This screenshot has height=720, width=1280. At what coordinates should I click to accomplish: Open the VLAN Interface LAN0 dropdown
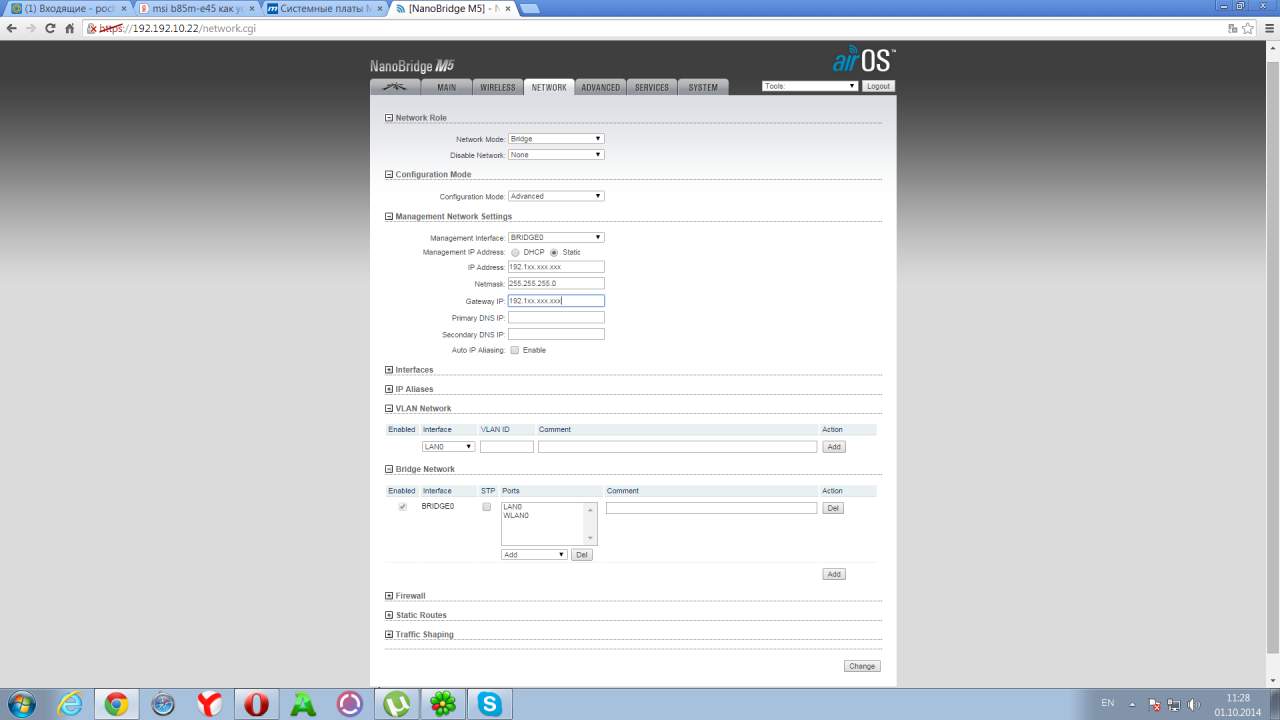coord(448,447)
